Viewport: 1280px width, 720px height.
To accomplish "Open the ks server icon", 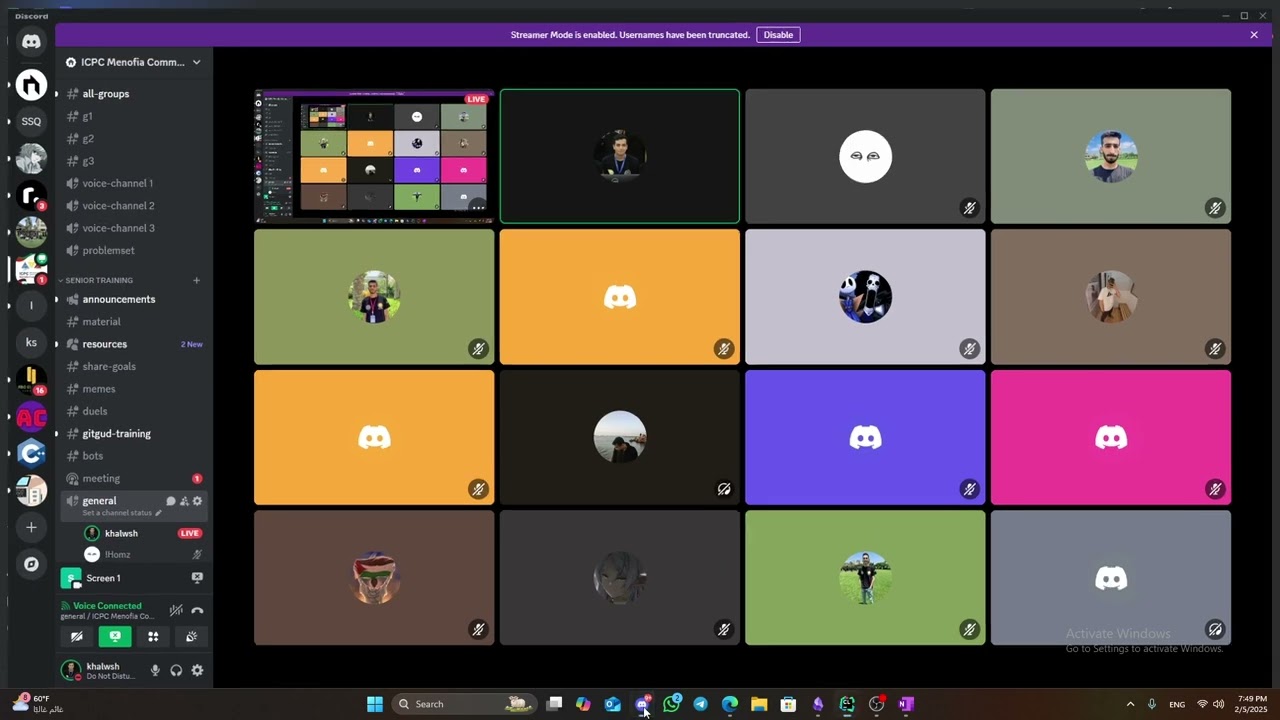I will pyautogui.click(x=31, y=343).
